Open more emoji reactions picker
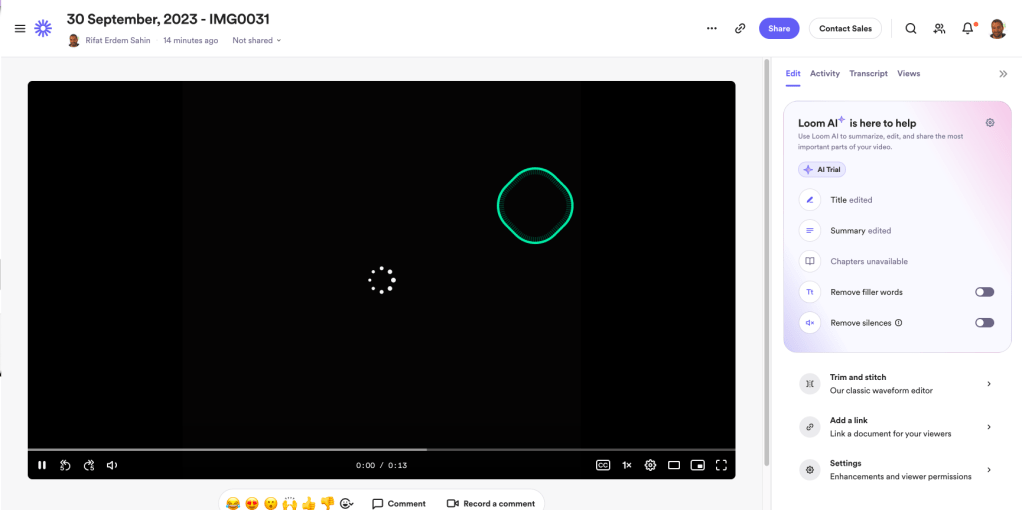 click(347, 503)
